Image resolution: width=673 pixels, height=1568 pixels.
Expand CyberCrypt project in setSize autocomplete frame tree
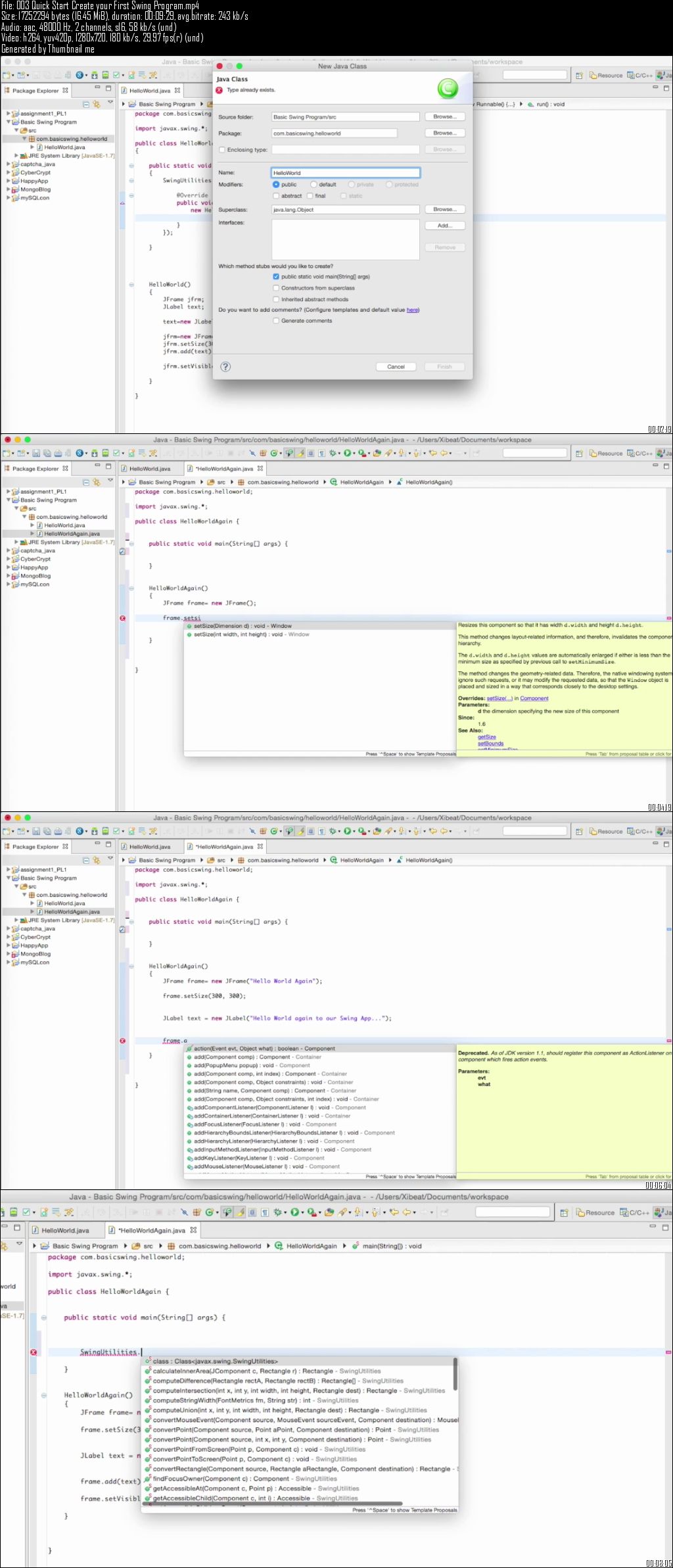9,559
